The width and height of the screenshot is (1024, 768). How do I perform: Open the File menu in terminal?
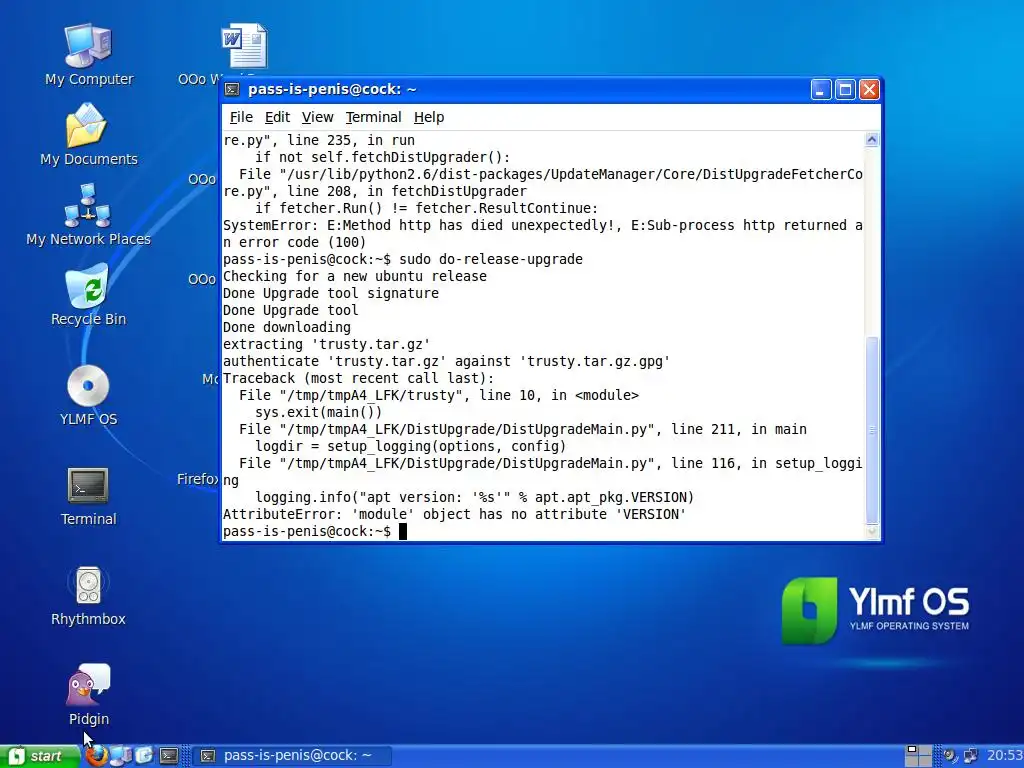[241, 118]
